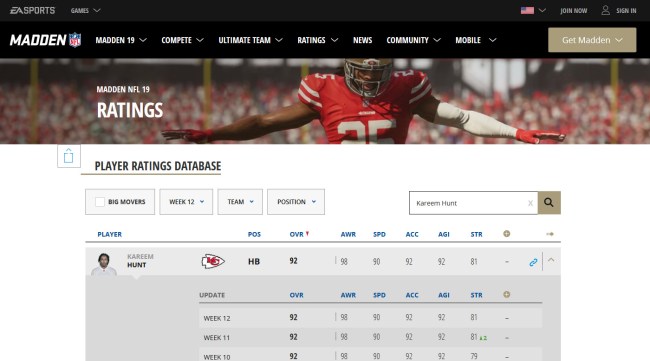Sort by the POS column header
The image size is (650, 361).
click(254, 234)
